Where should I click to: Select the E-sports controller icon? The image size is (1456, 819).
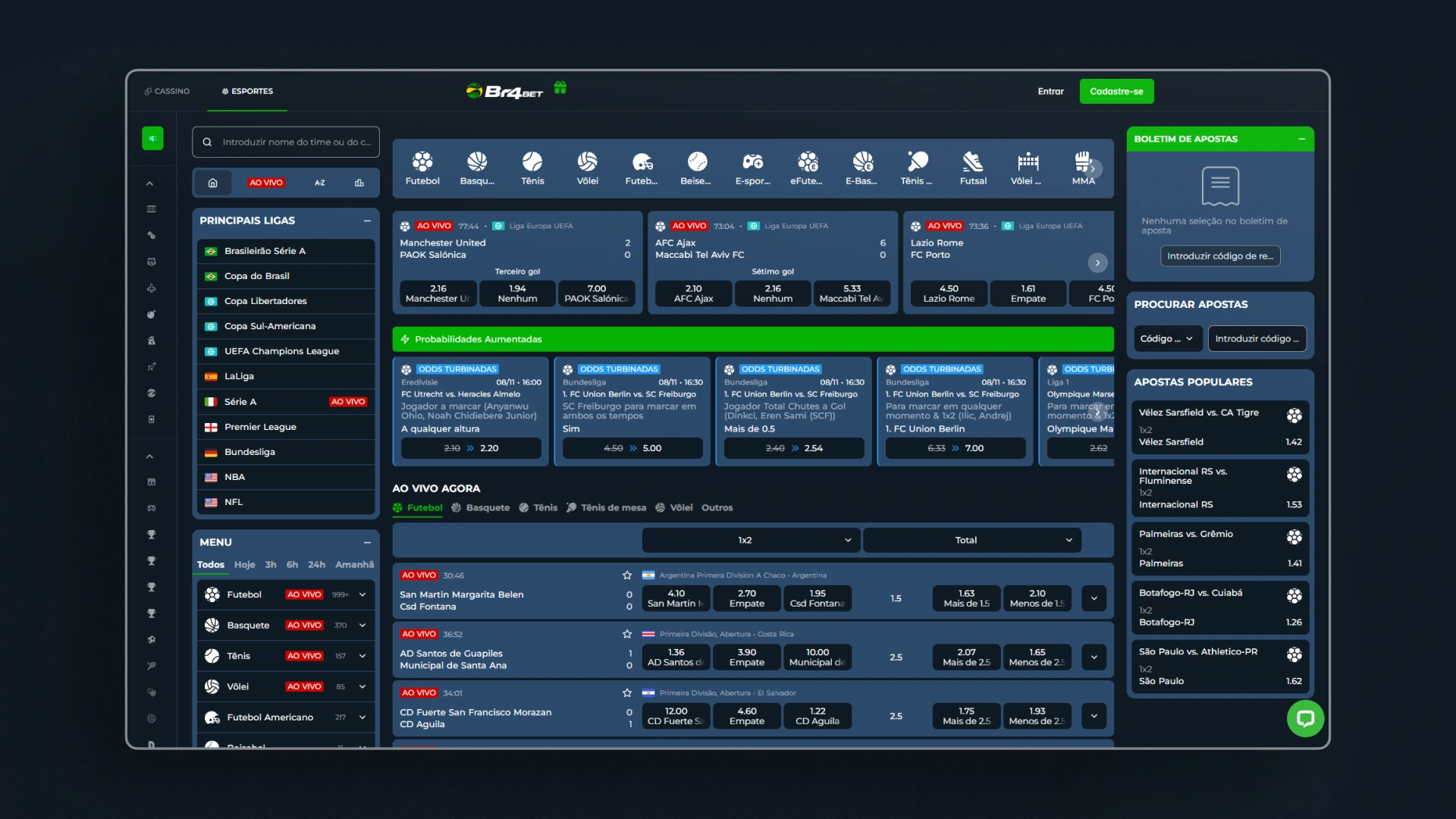click(752, 168)
